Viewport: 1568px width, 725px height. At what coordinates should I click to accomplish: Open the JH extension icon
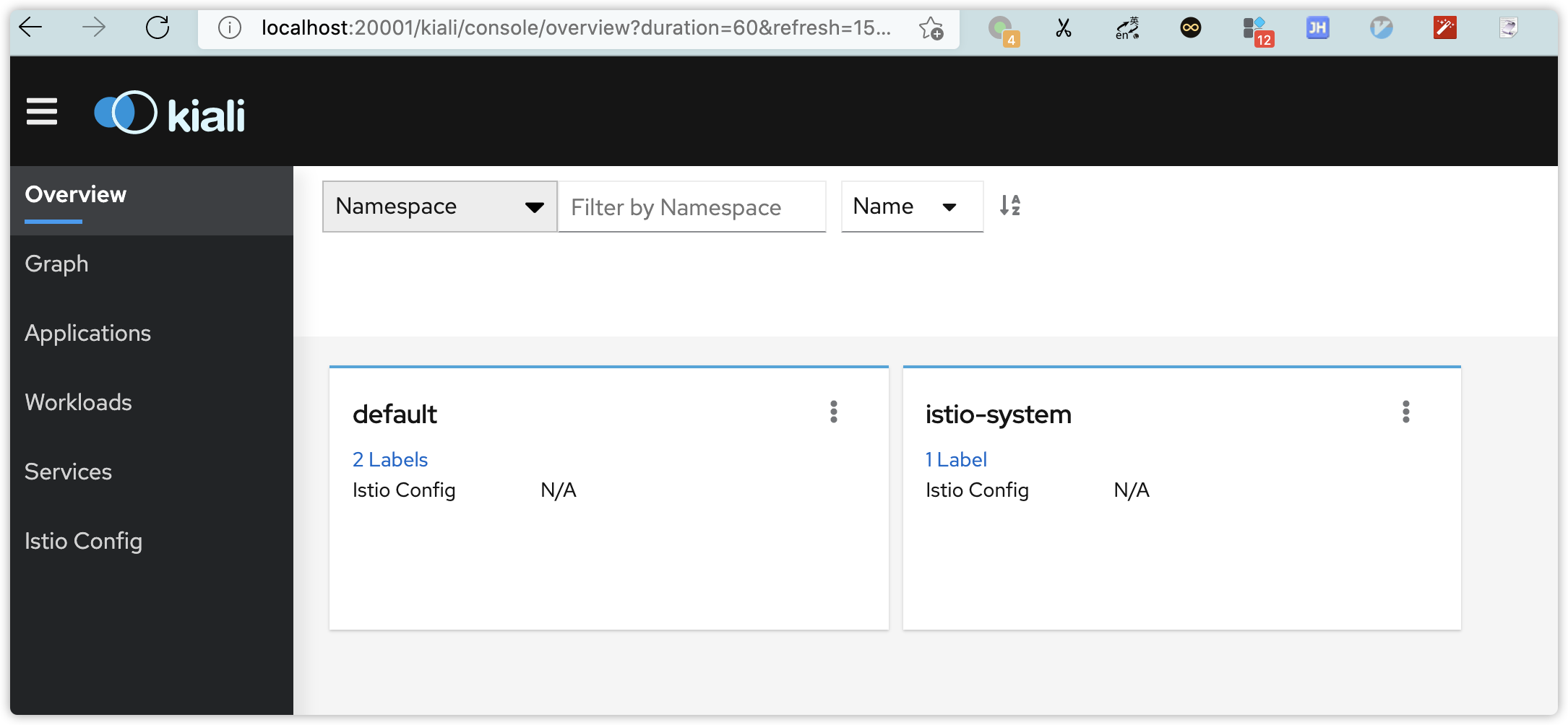click(x=1318, y=28)
